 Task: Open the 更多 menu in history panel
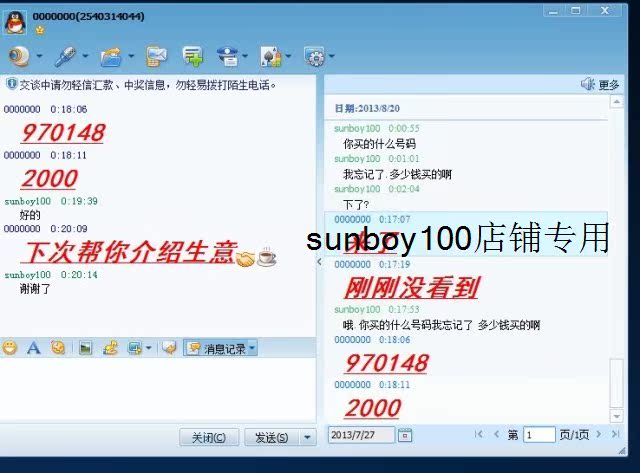[602, 84]
